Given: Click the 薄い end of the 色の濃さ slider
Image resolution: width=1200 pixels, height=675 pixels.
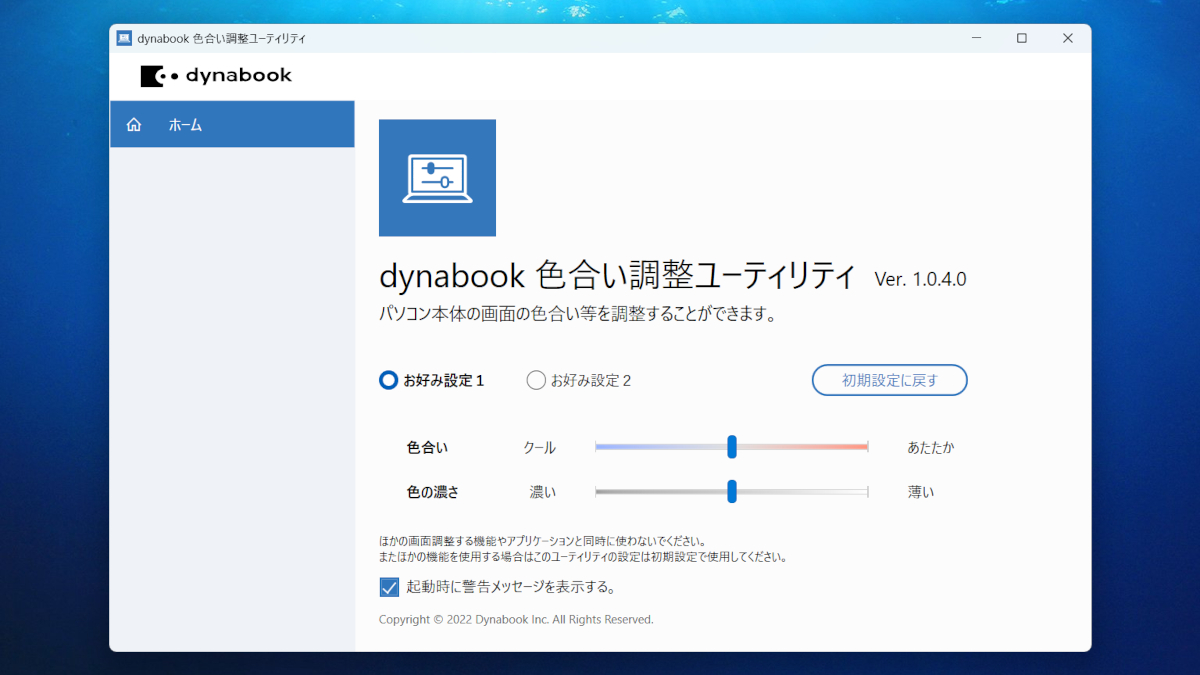Looking at the screenshot, I should [x=865, y=491].
